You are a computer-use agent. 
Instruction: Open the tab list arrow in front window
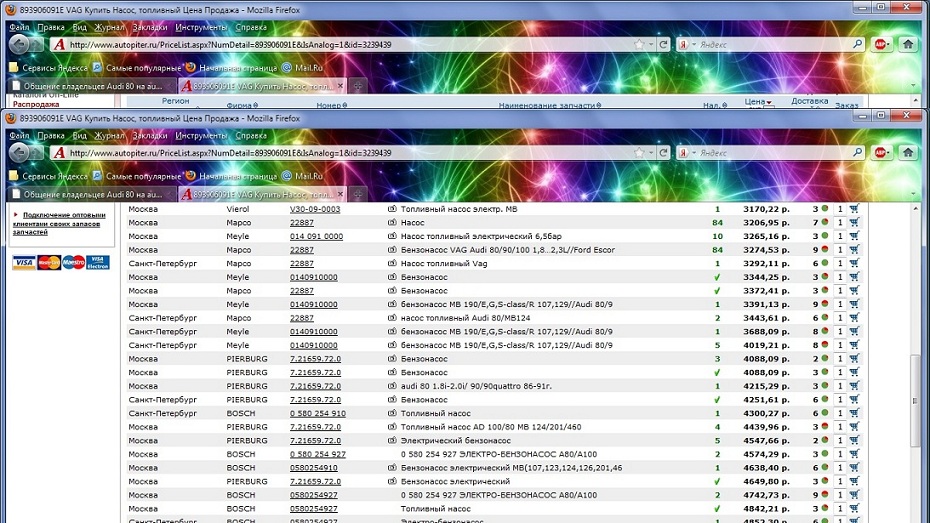(x=913, y=194)
